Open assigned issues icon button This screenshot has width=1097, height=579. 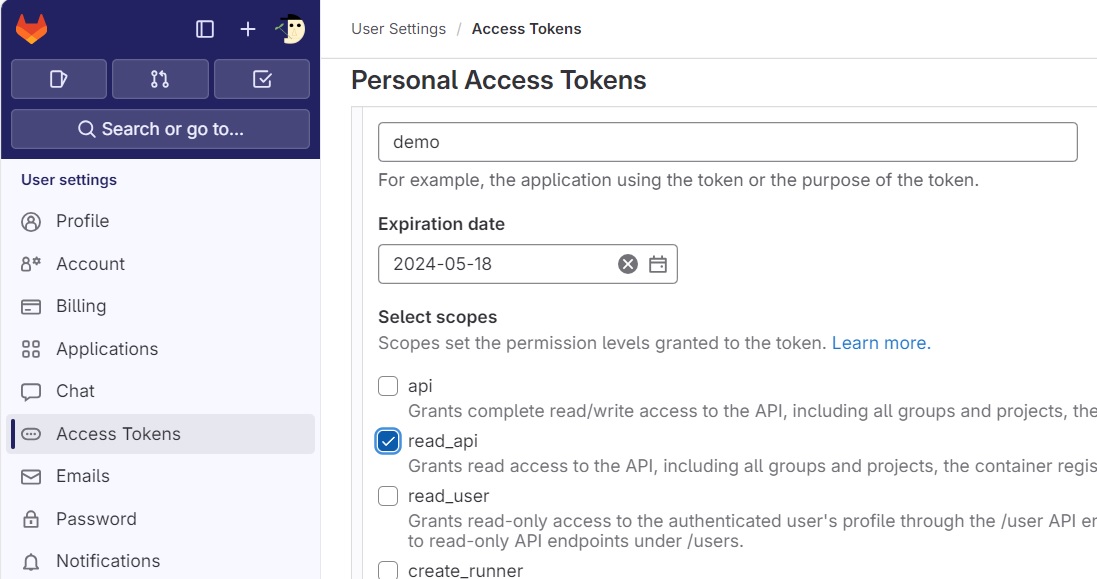click(x=59, y=79)
